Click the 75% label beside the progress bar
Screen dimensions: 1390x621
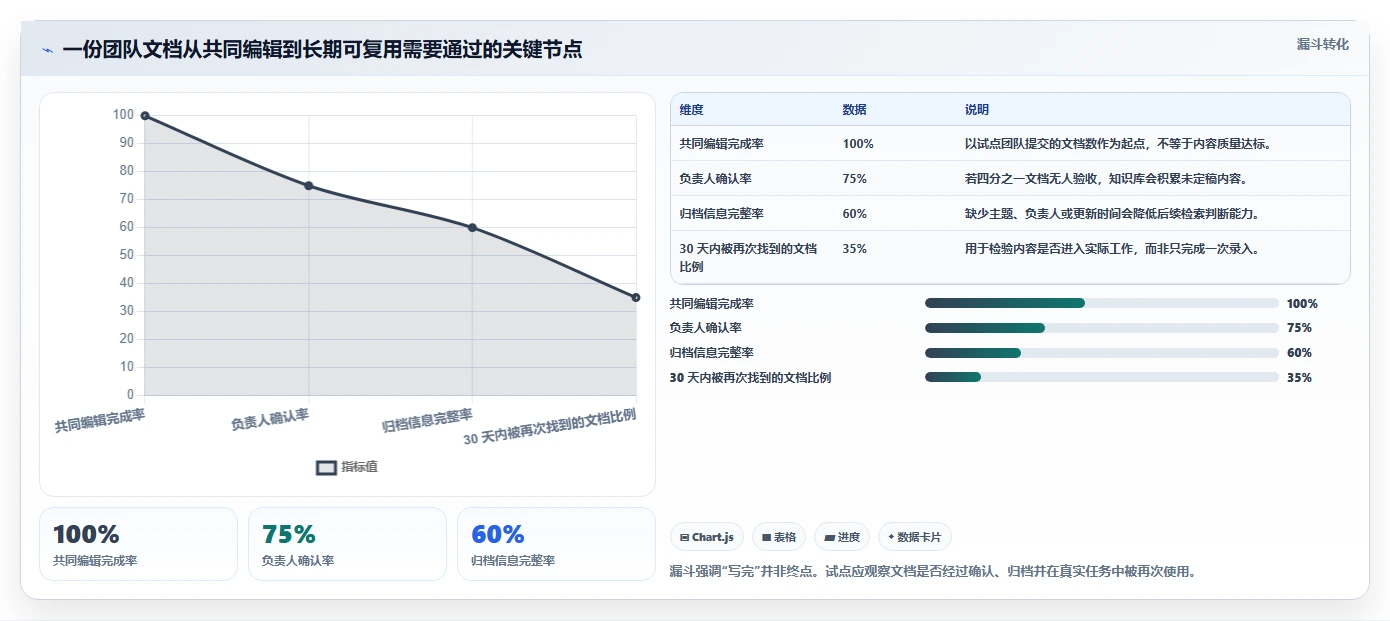pyautogui.click(x=1299, y=328)
